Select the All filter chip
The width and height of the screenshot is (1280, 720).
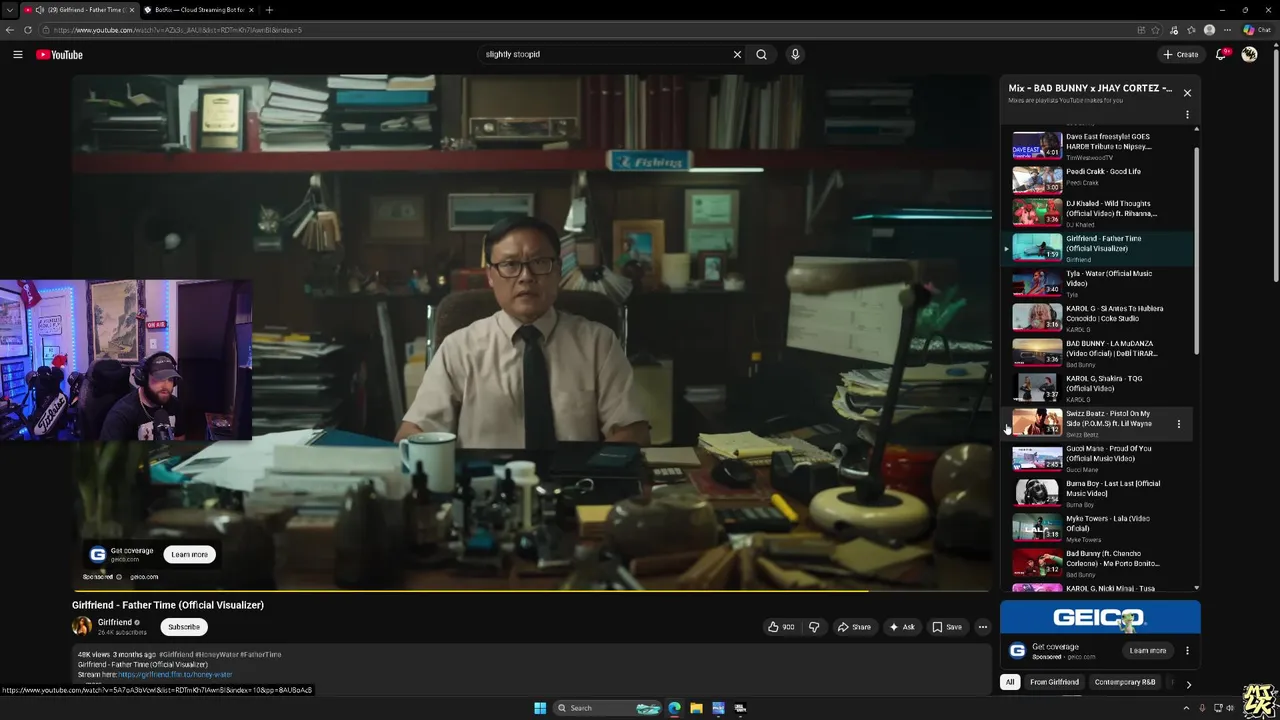pyautogui.click(x=1010, y=682)
